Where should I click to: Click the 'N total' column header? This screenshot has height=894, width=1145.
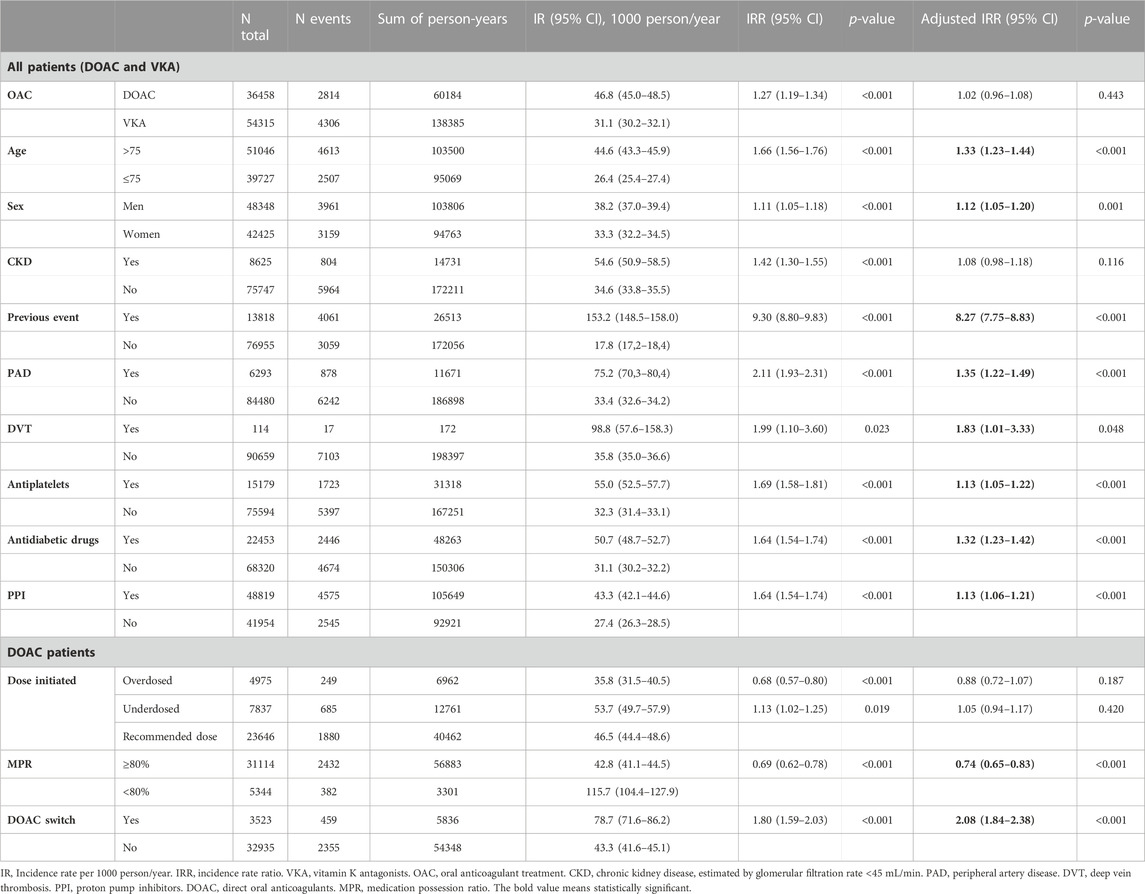click(255, 27)
